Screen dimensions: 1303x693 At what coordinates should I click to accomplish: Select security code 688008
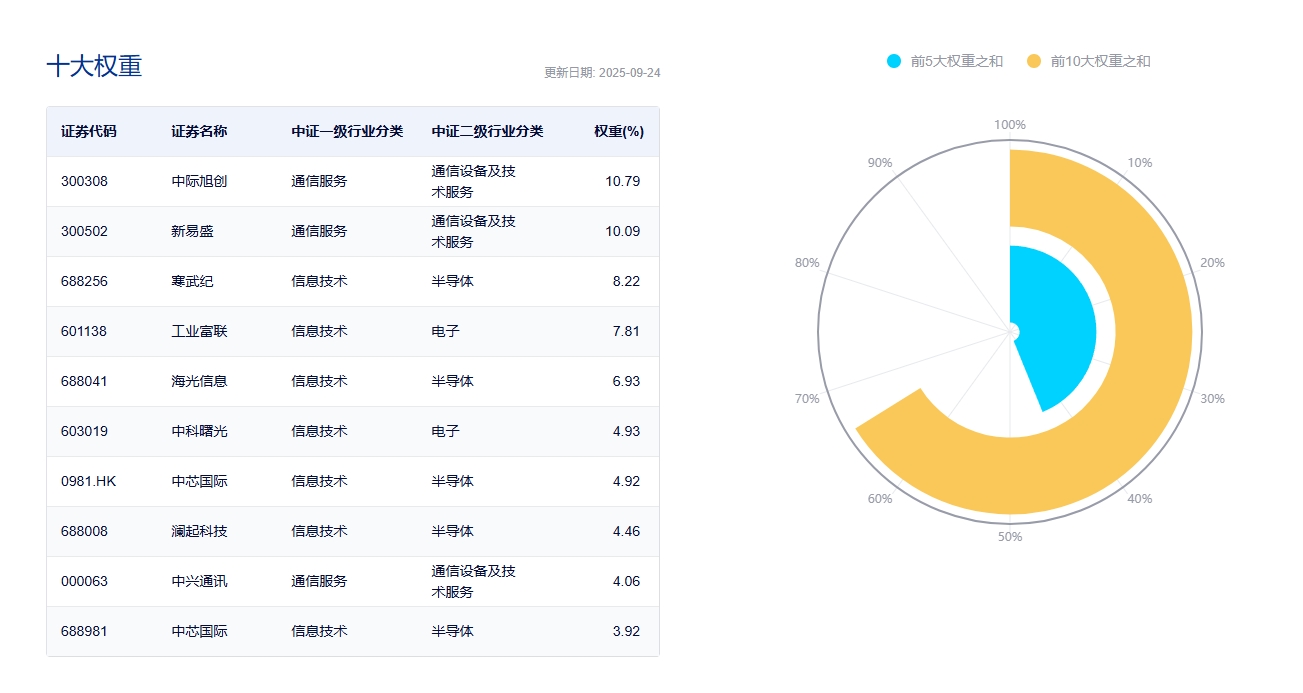84,531
